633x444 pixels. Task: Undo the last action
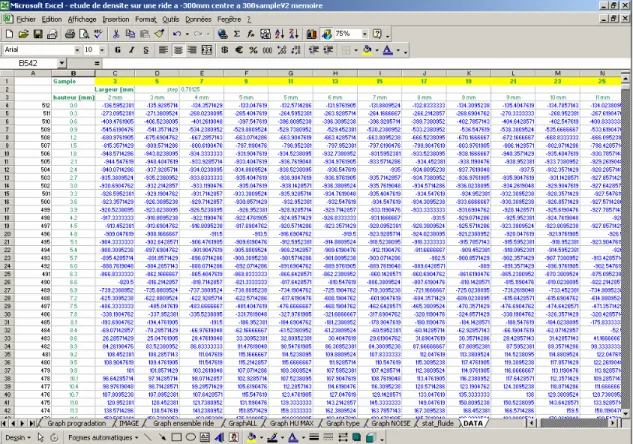click(x=177, y=34)
